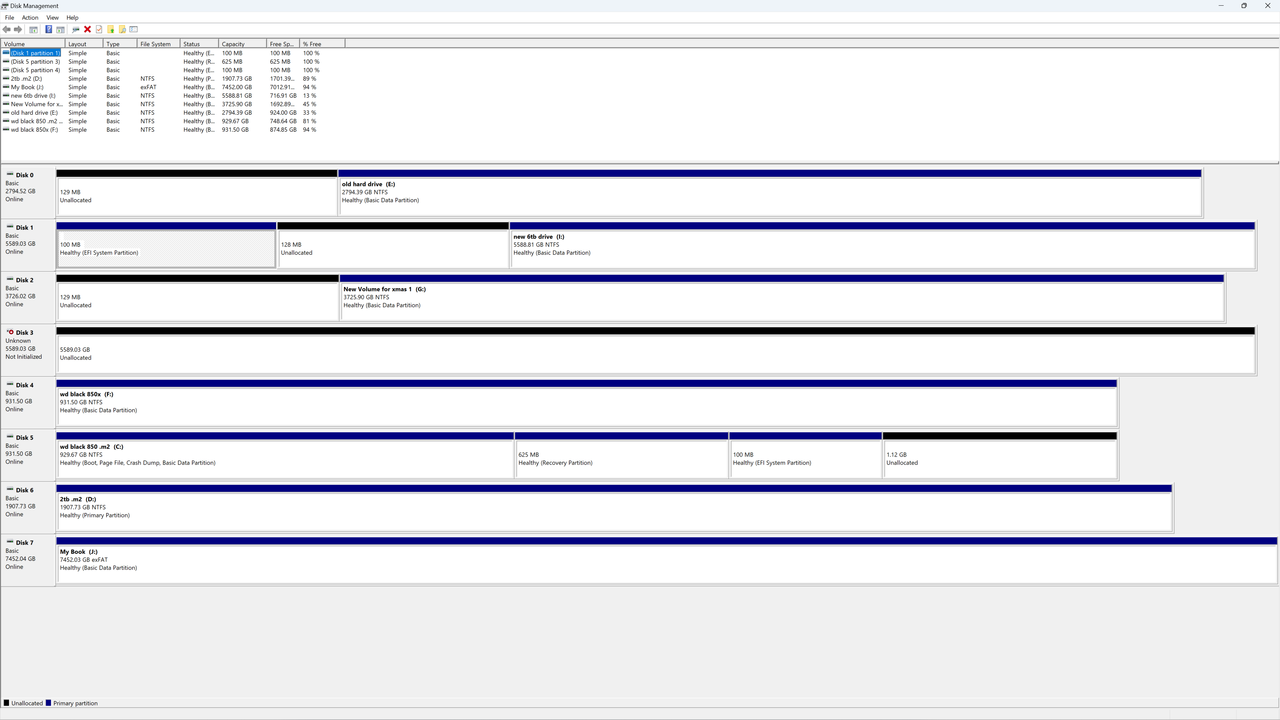Click drive icon of My Book (J:) list row
Screen dimensions: 1280x720
coord(6,87)
